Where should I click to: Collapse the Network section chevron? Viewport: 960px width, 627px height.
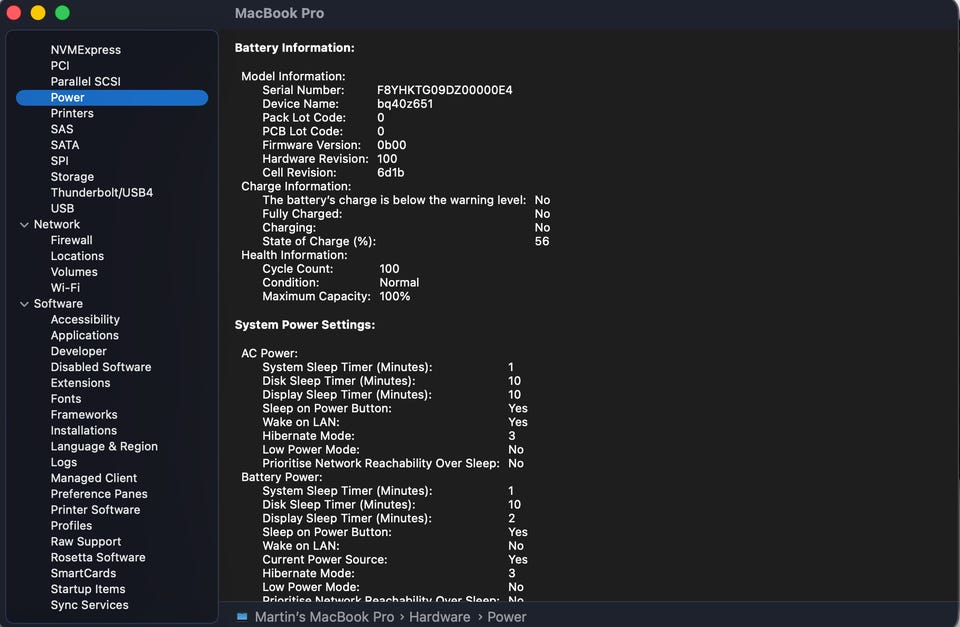point(24,225)
